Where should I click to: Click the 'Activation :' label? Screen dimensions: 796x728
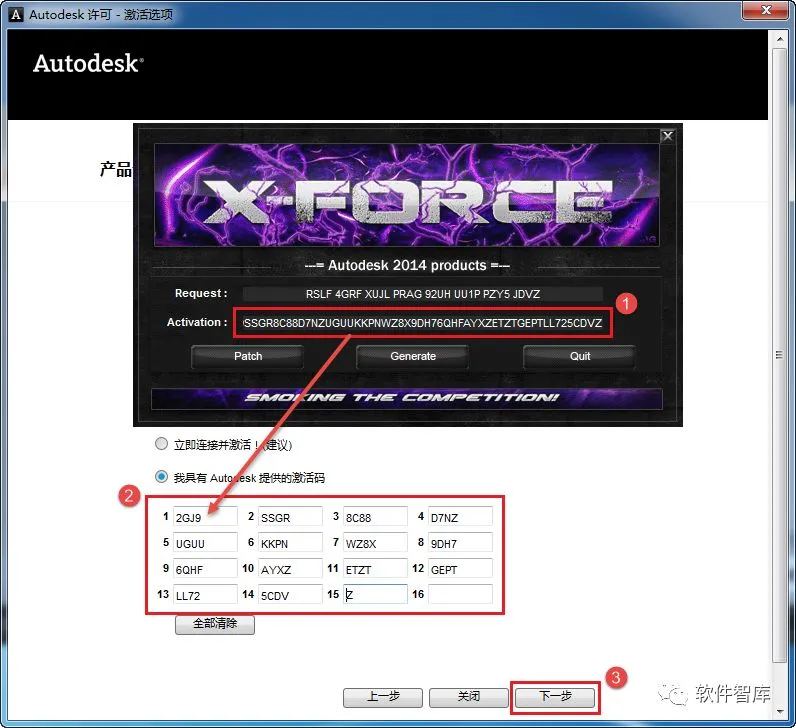point(197,322)
